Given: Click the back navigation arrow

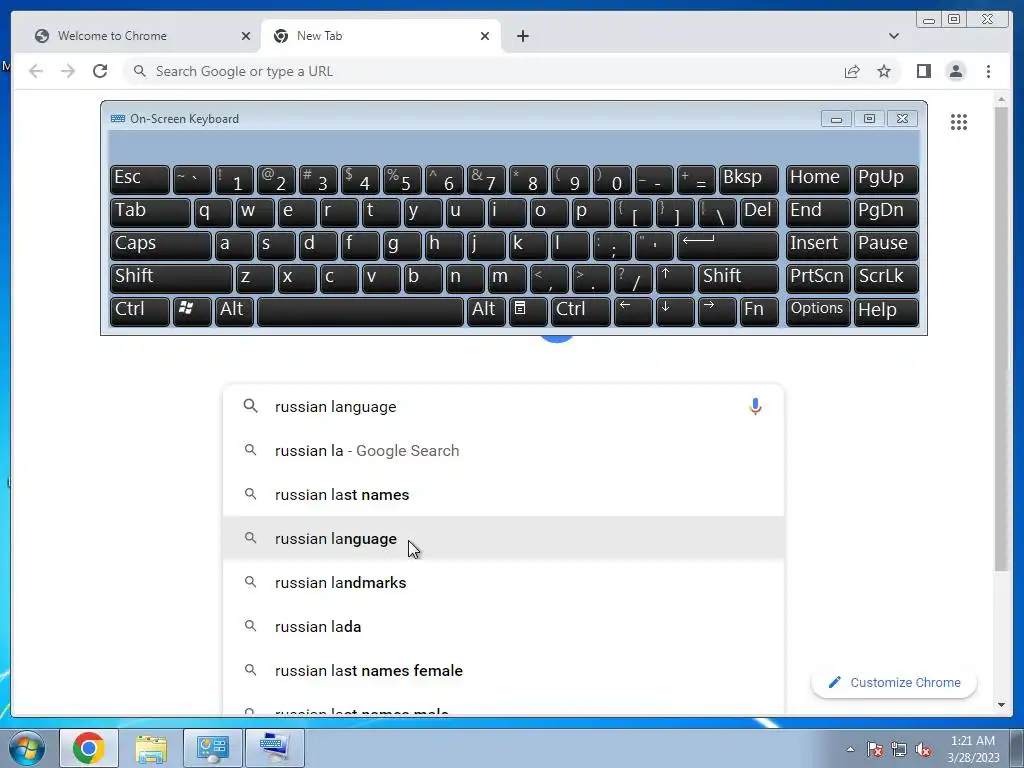Looking at the screenshot, I should coord(36,71).
